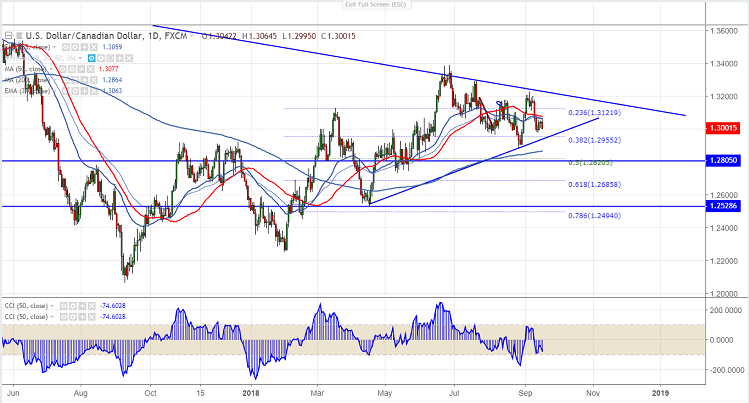Open Ichimoku indicator format settings

point(101,58)
